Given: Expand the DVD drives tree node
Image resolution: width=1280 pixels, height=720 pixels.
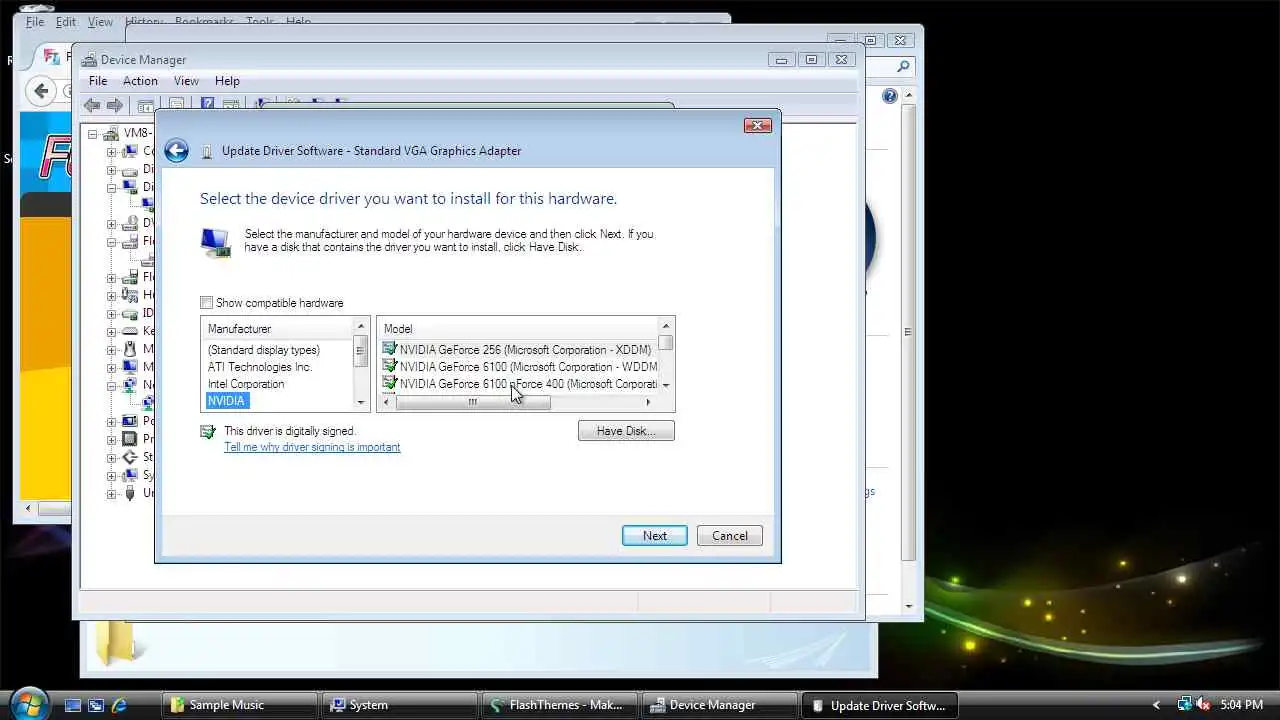Looking at the screenshot, I should click(x=112, y=223).
